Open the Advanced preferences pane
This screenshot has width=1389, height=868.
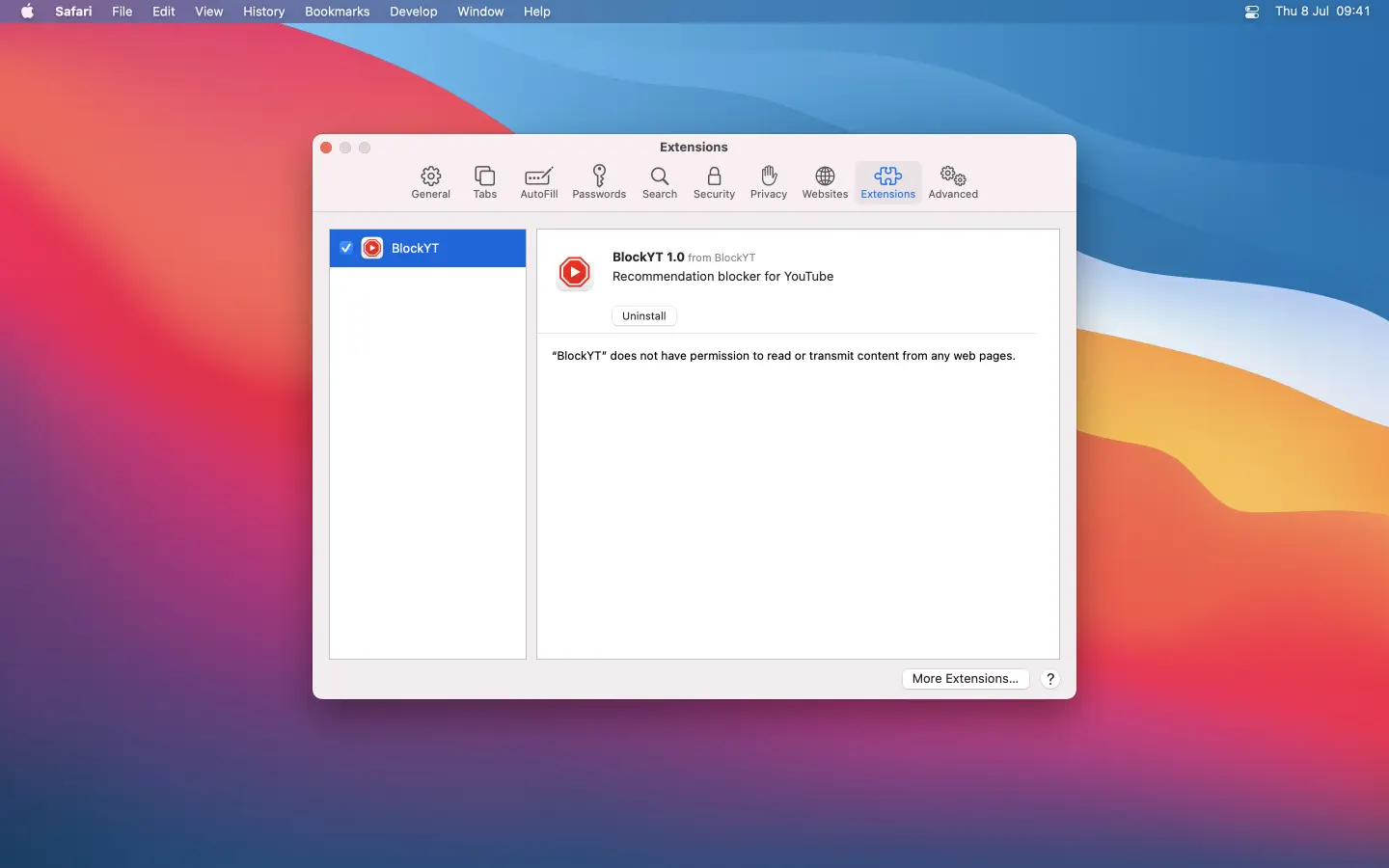[x=953, y=182]
